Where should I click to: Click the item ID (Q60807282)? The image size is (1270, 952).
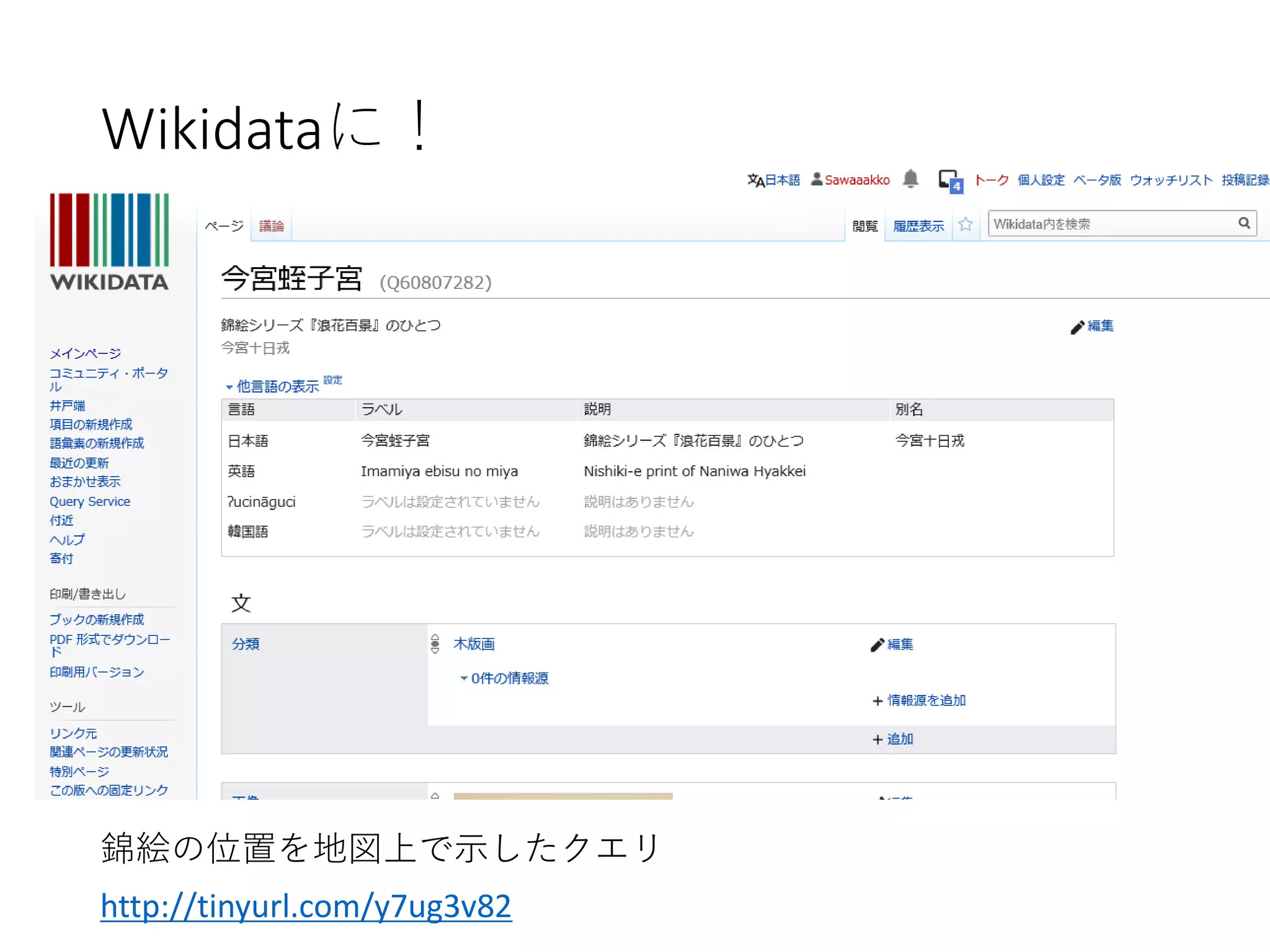[x=435, y=283]
